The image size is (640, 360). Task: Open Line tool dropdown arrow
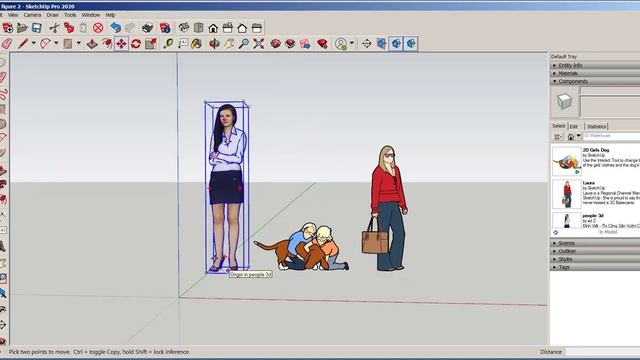click(x=33, y=43)
